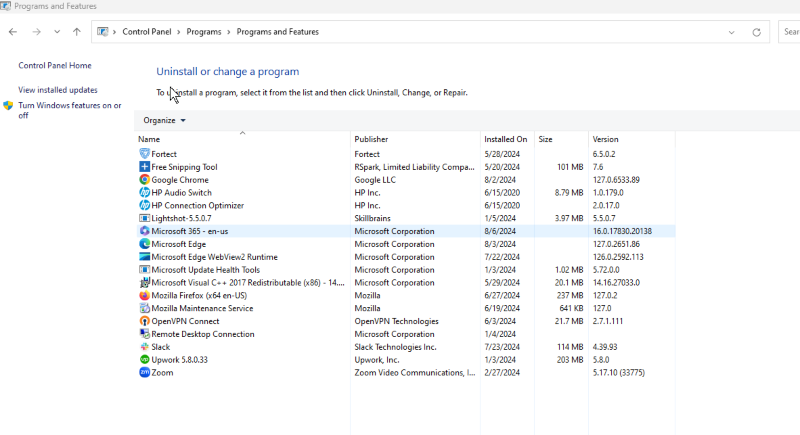
Task: Click the Windows features shield icon
Action: (x=8, y=106)
